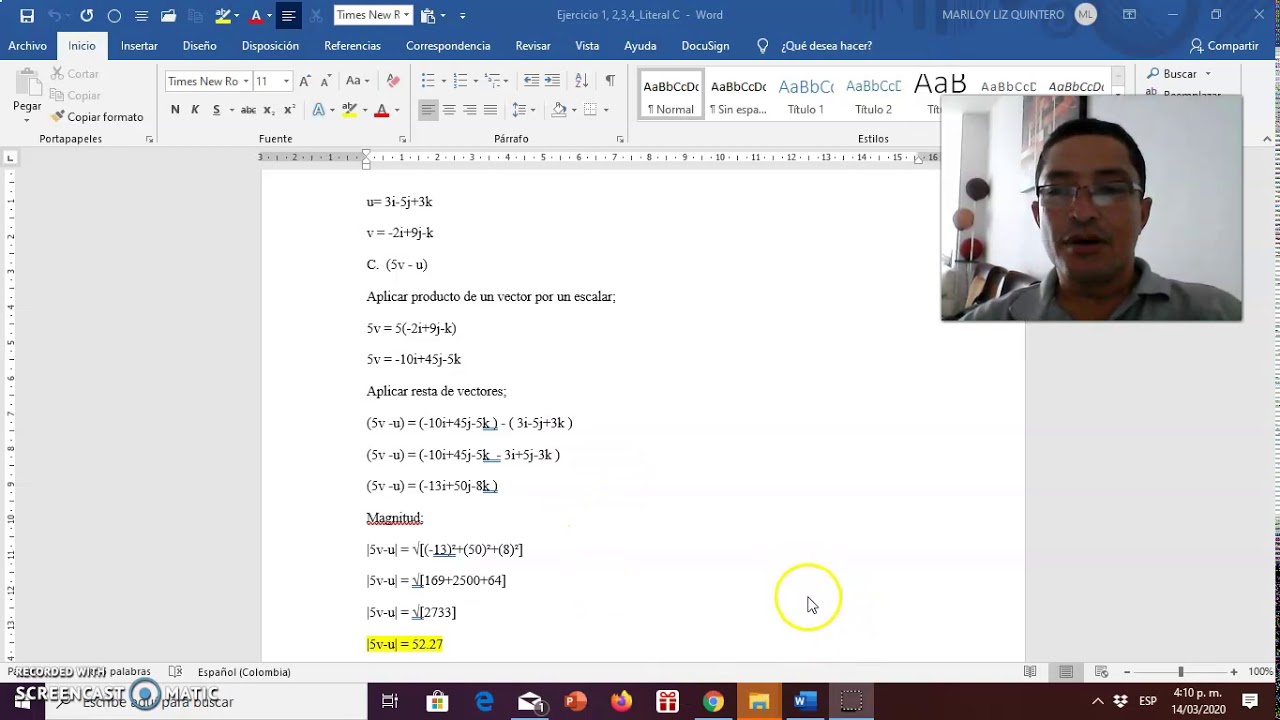1280x720 pixels.
Task: Switch to the Referencias tab
Action: [x=352, y=46]
